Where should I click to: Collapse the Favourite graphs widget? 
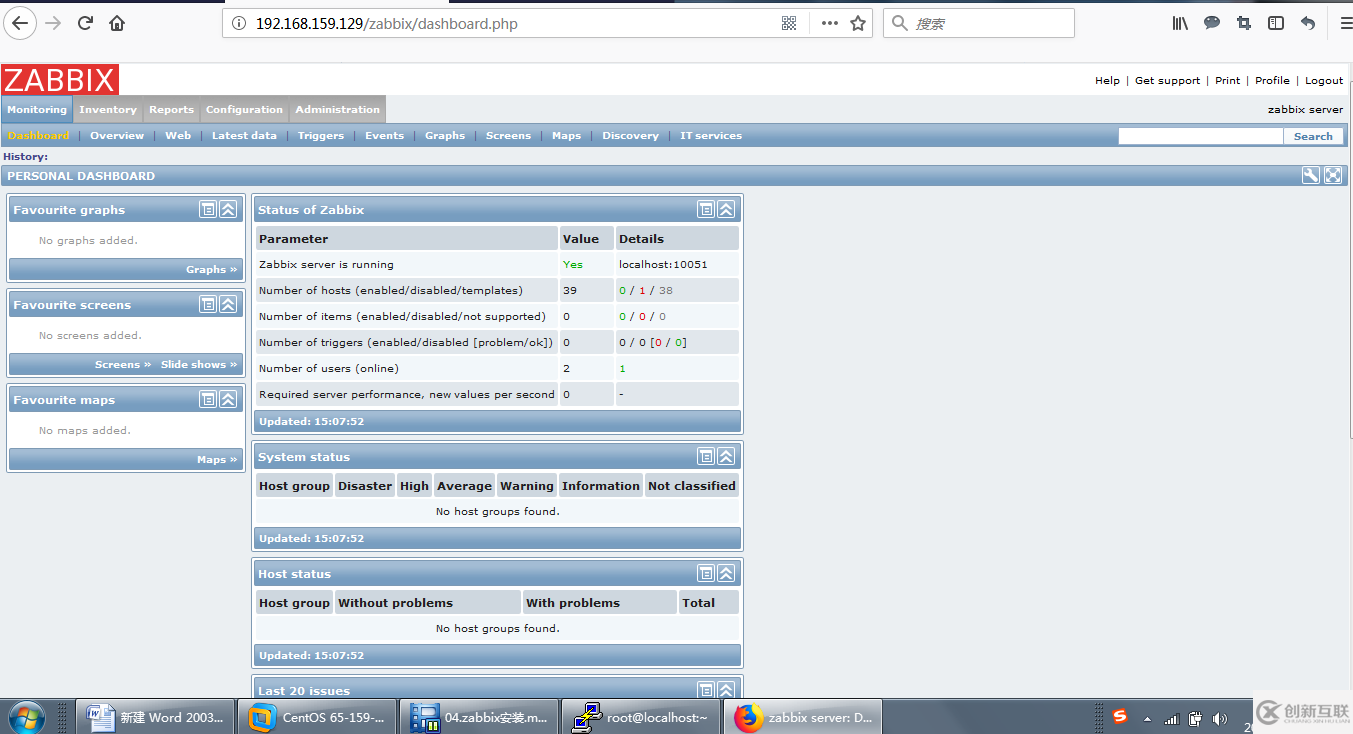coord(228,209)
